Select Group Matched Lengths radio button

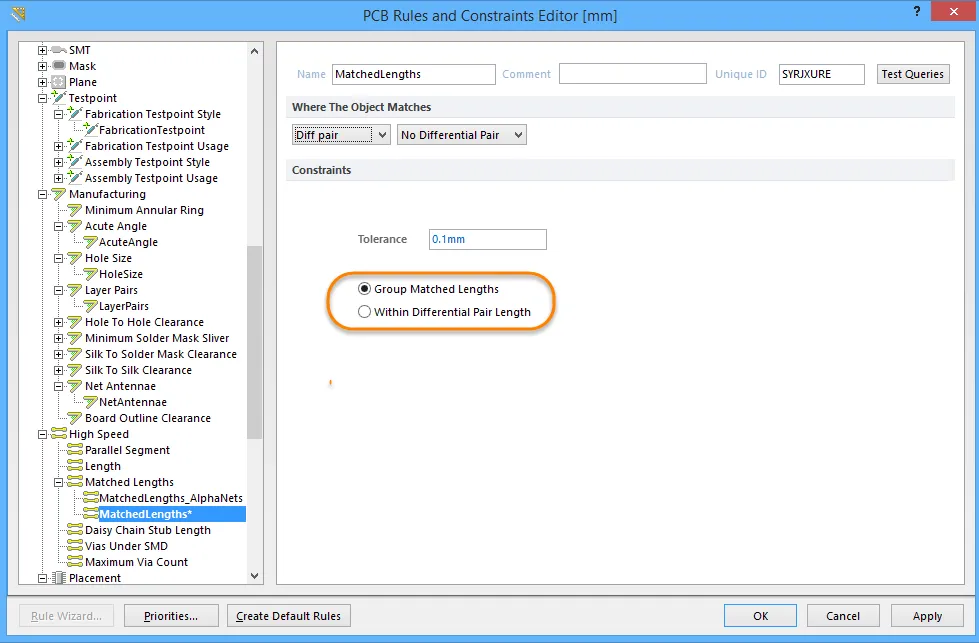point(365,288)
